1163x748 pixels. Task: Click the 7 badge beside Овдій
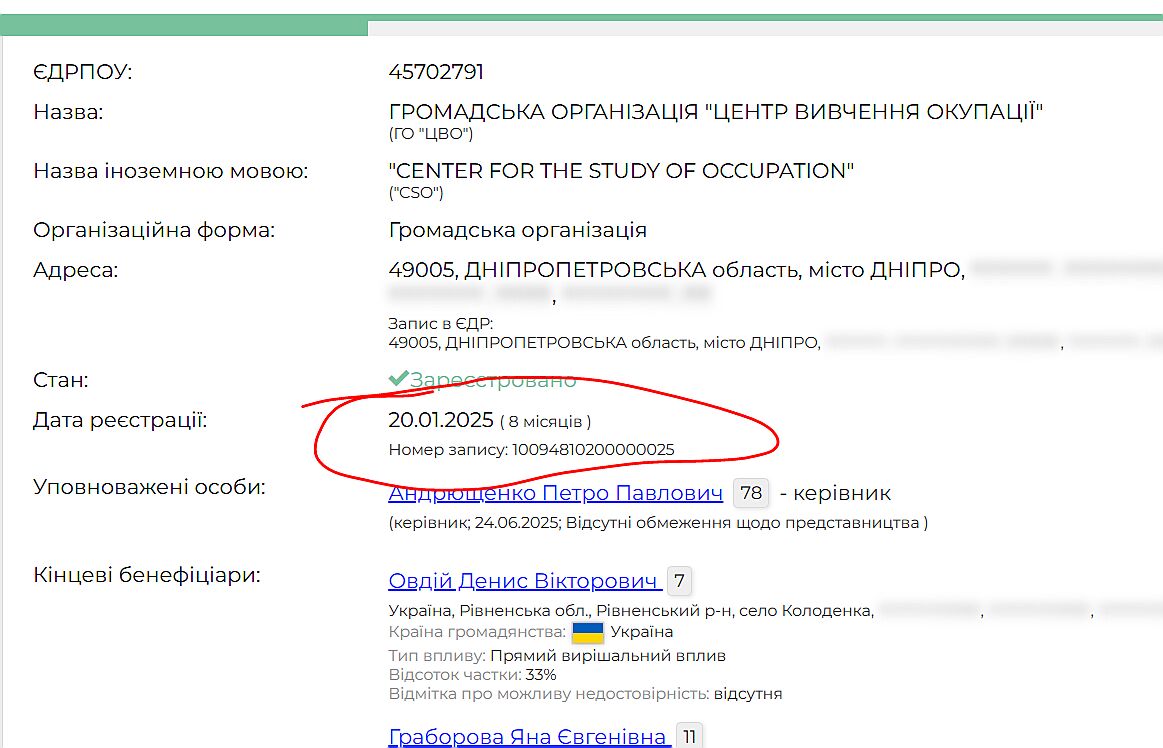pos(679,581)
